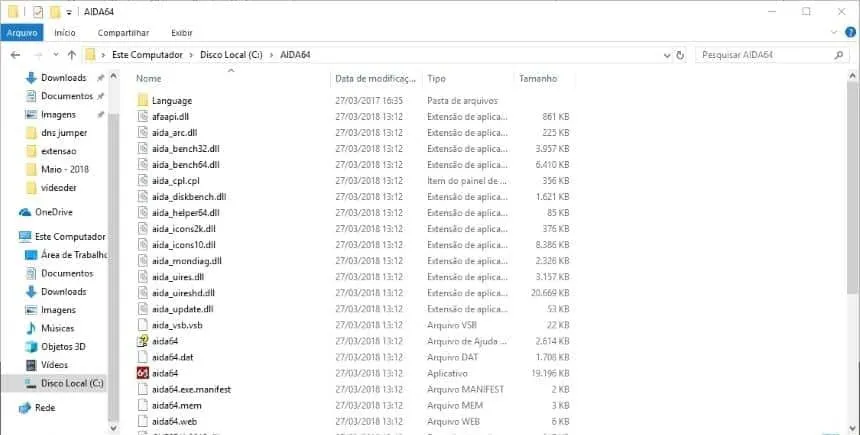Select the aida64.exe.manifest file name

coord(191,389)
